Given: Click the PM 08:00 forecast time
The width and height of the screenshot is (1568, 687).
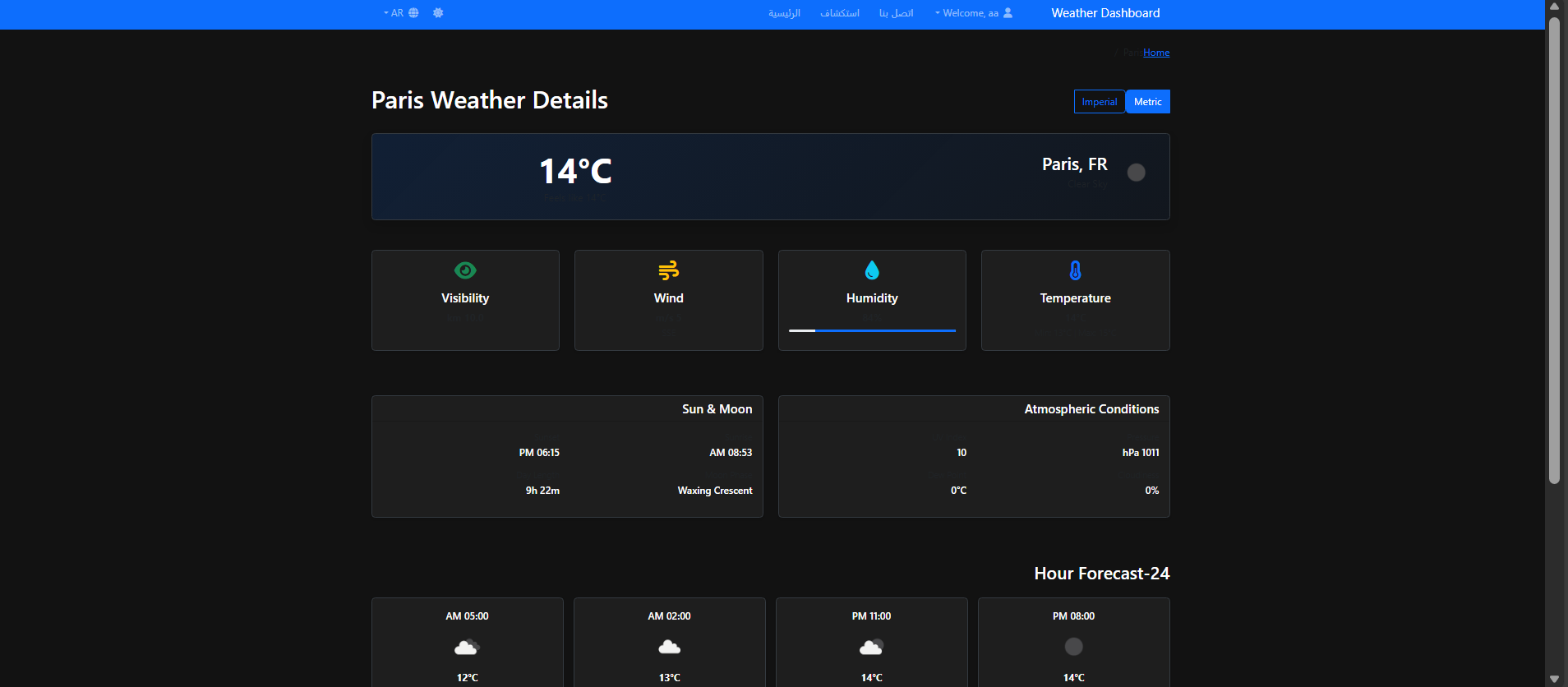Looking at the screenshot, I should pos(1073,616).
